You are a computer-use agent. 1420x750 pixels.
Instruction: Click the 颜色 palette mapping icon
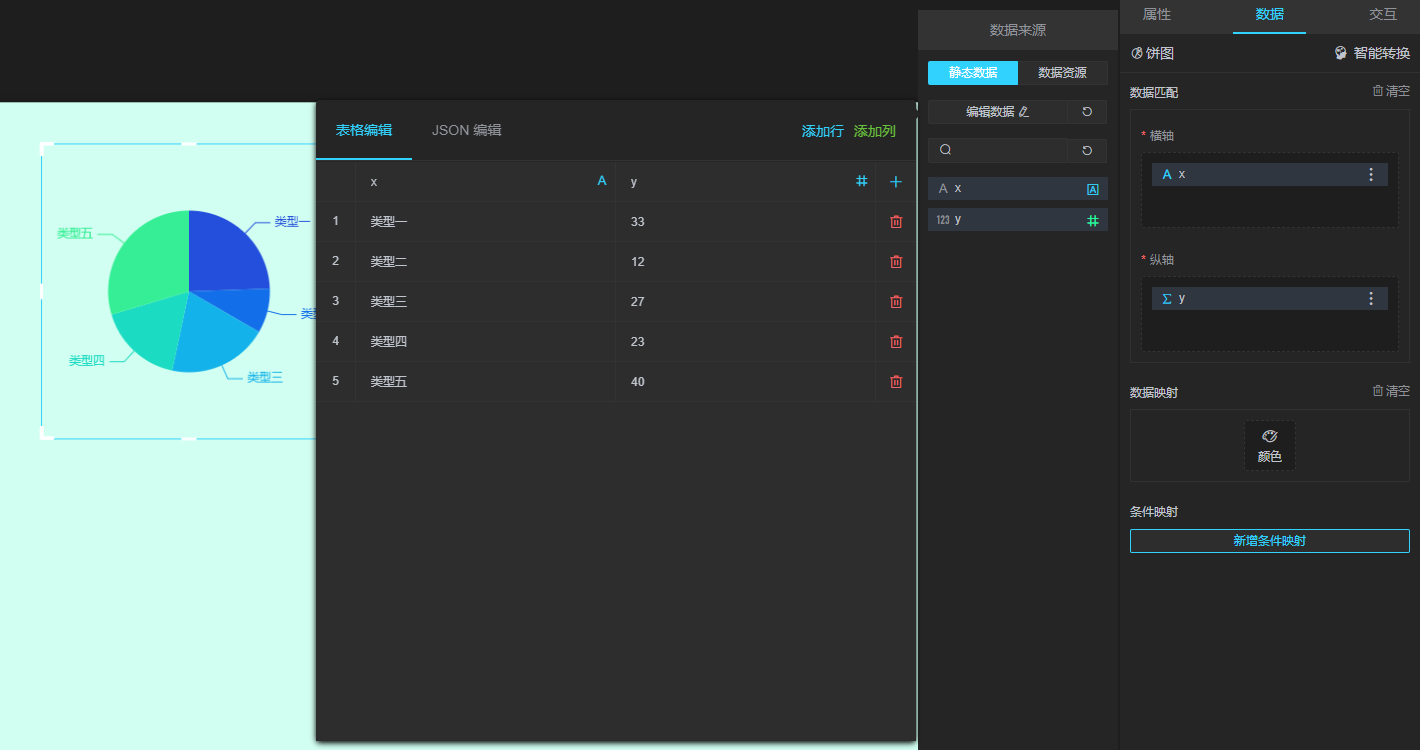coord(1270,437)
